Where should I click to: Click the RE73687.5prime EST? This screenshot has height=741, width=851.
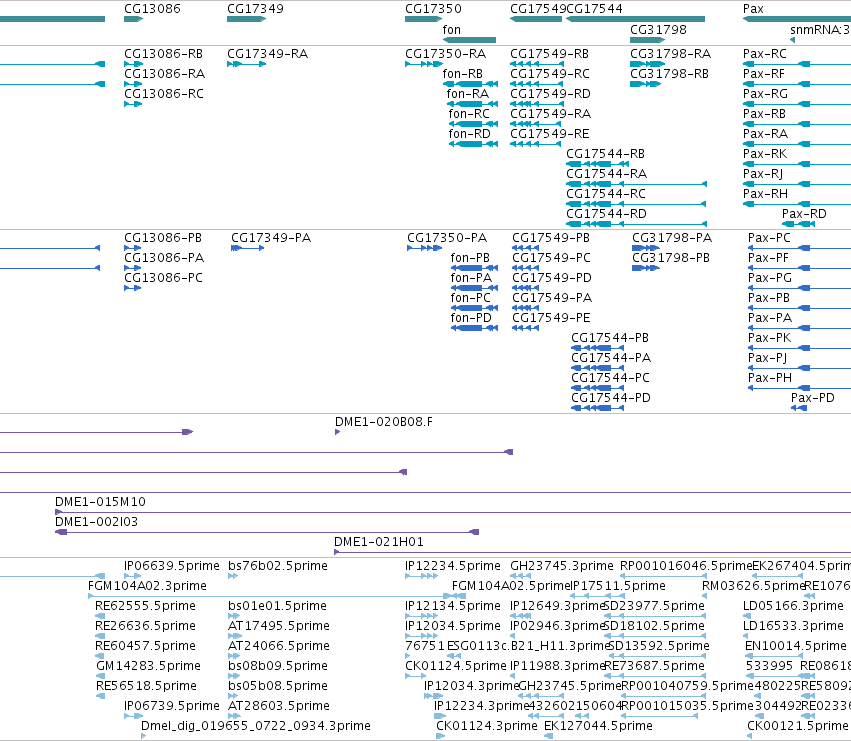656,676
